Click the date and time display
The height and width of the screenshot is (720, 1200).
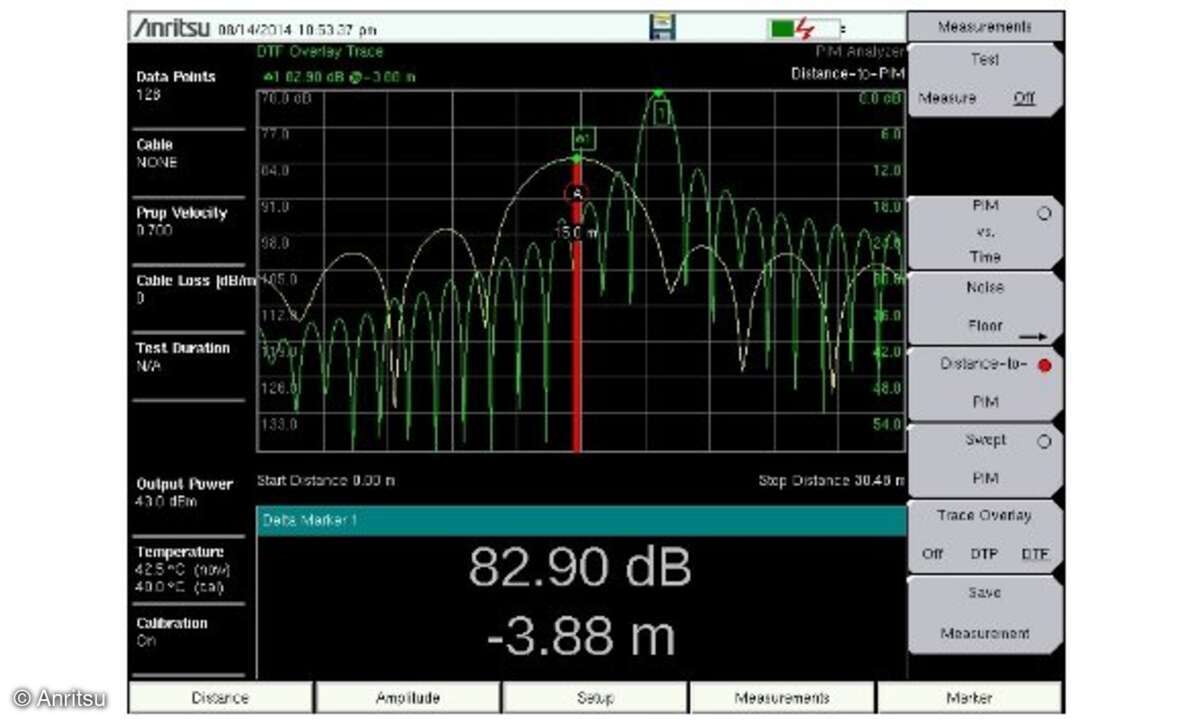297,29
